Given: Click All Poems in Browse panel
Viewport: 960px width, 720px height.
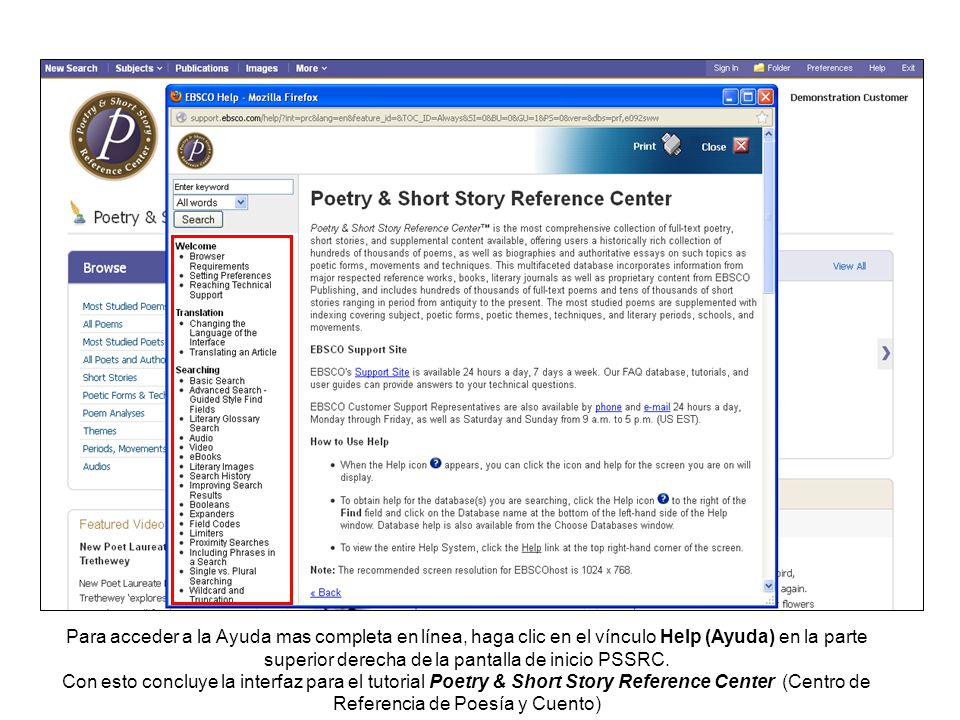Looking at the screenshot, I should pyautogui.click(x=102, y=324).
